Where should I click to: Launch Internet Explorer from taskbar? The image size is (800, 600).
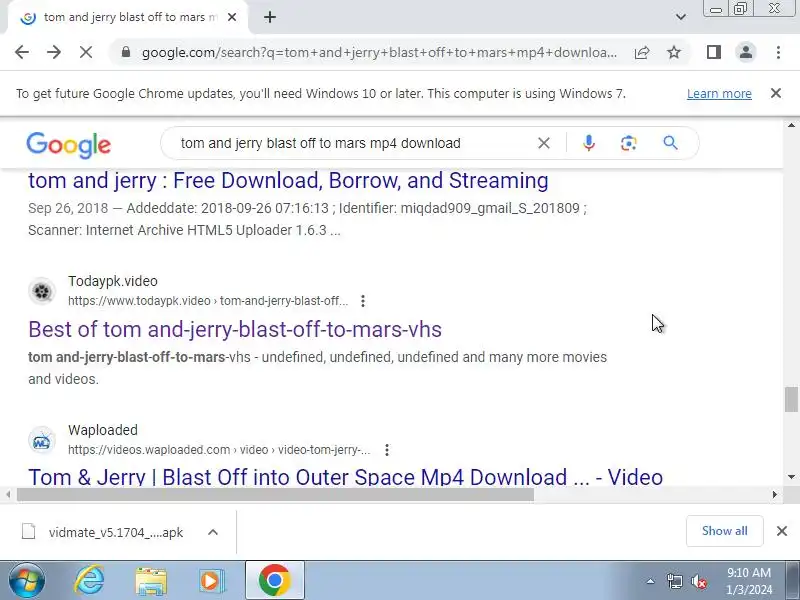tap(89, 580)
